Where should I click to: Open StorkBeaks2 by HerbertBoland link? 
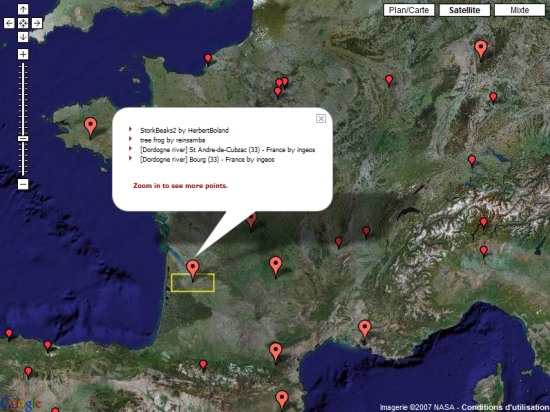(184, 130)
